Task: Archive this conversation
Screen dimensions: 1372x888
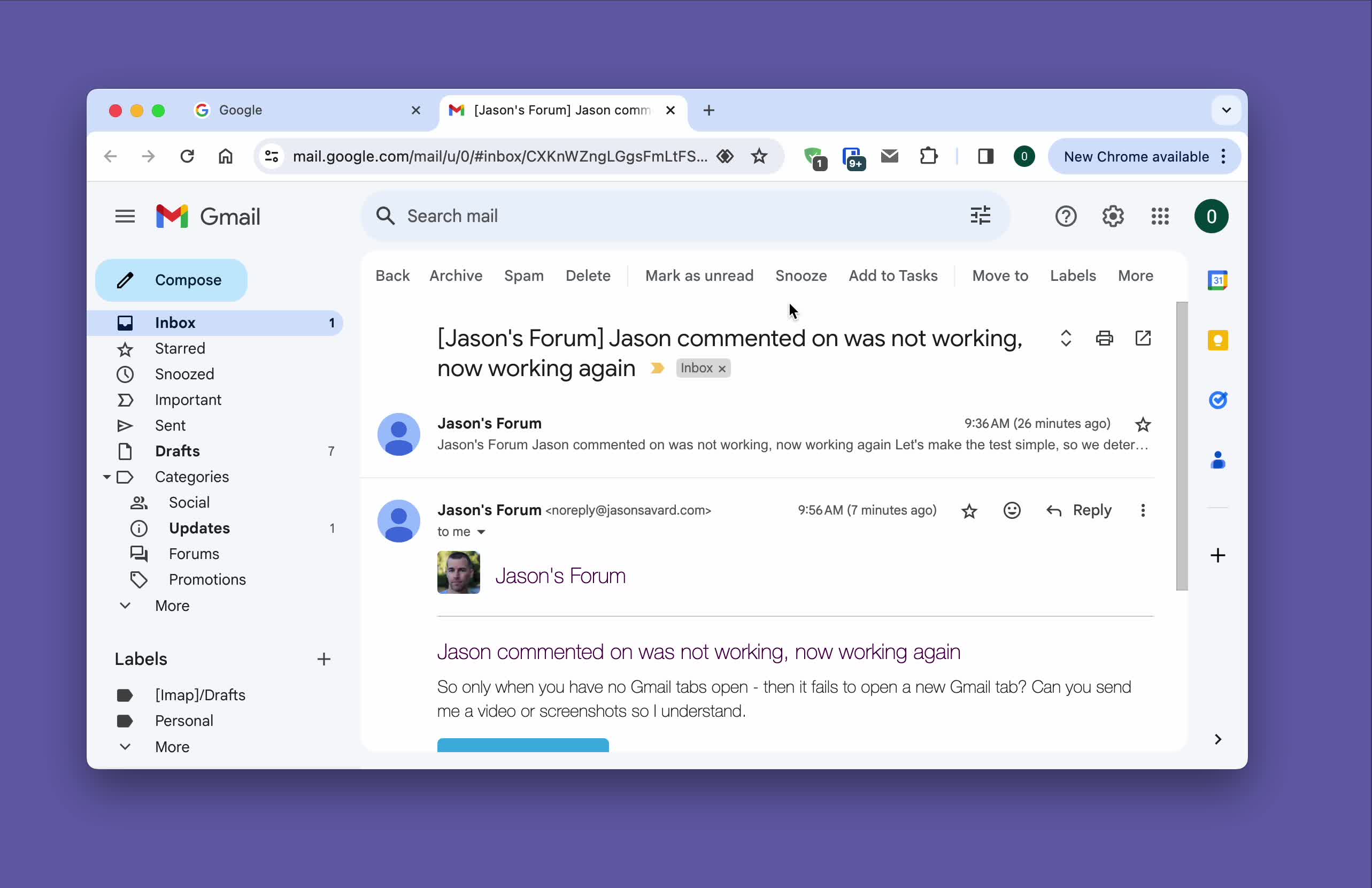Action: pyautogui.click(x=455, y=275)
